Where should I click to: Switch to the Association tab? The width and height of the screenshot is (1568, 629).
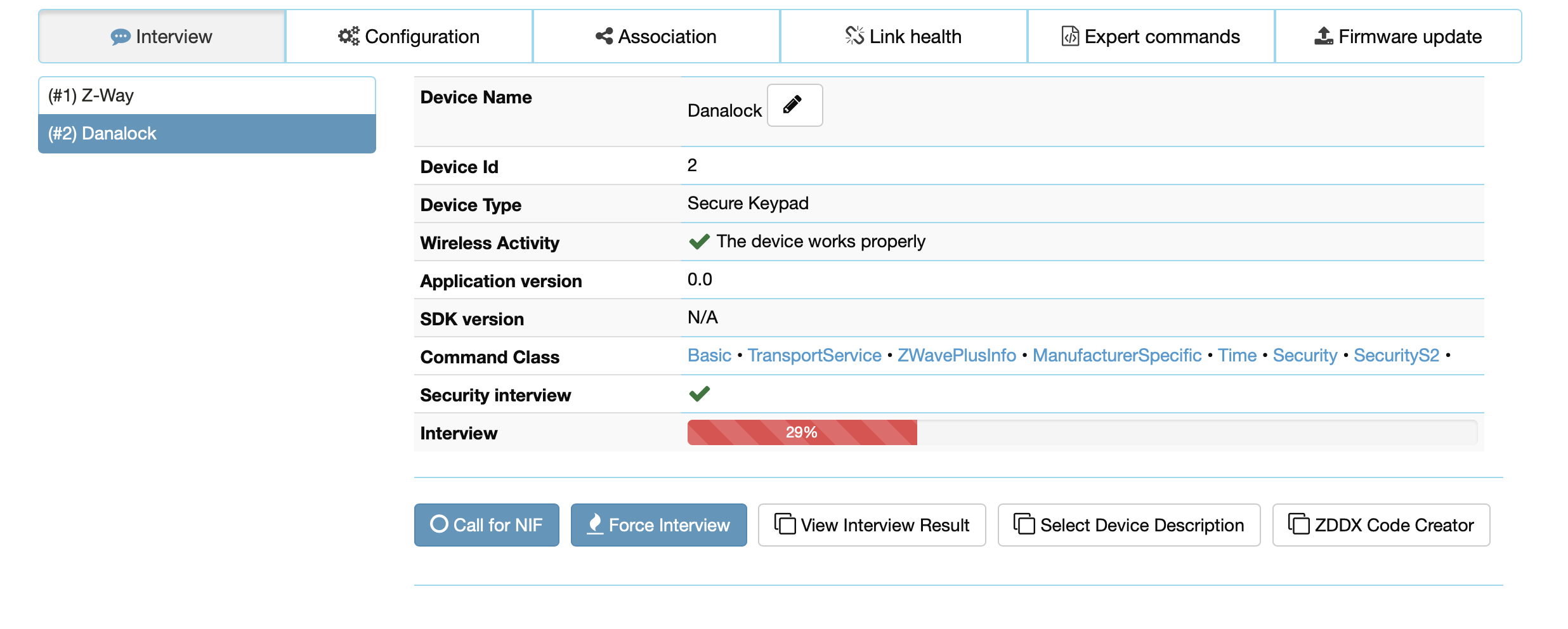[x=656, y=37]
